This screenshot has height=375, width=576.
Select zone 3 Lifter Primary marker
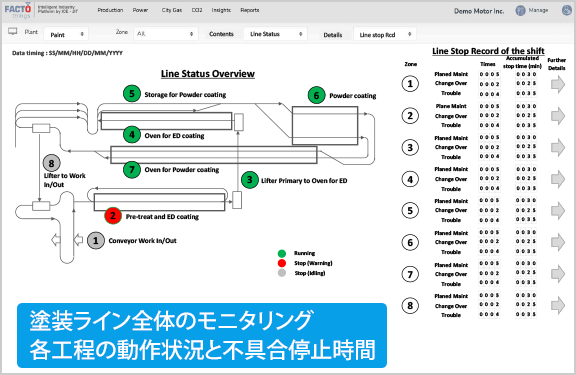pos(250,180)
